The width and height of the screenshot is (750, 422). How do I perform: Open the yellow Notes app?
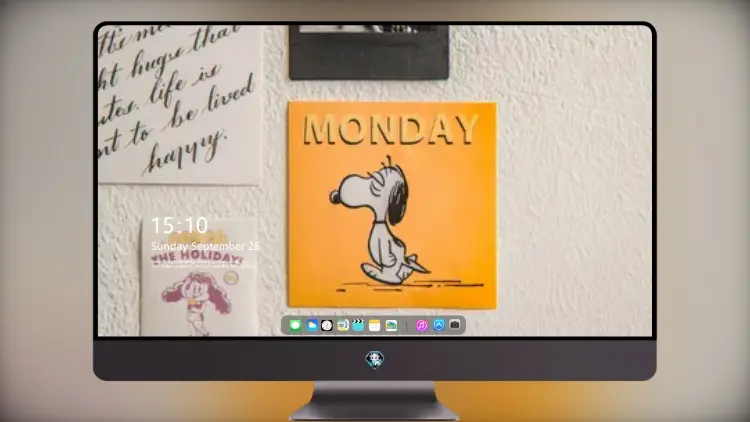(x=375, y=325)
